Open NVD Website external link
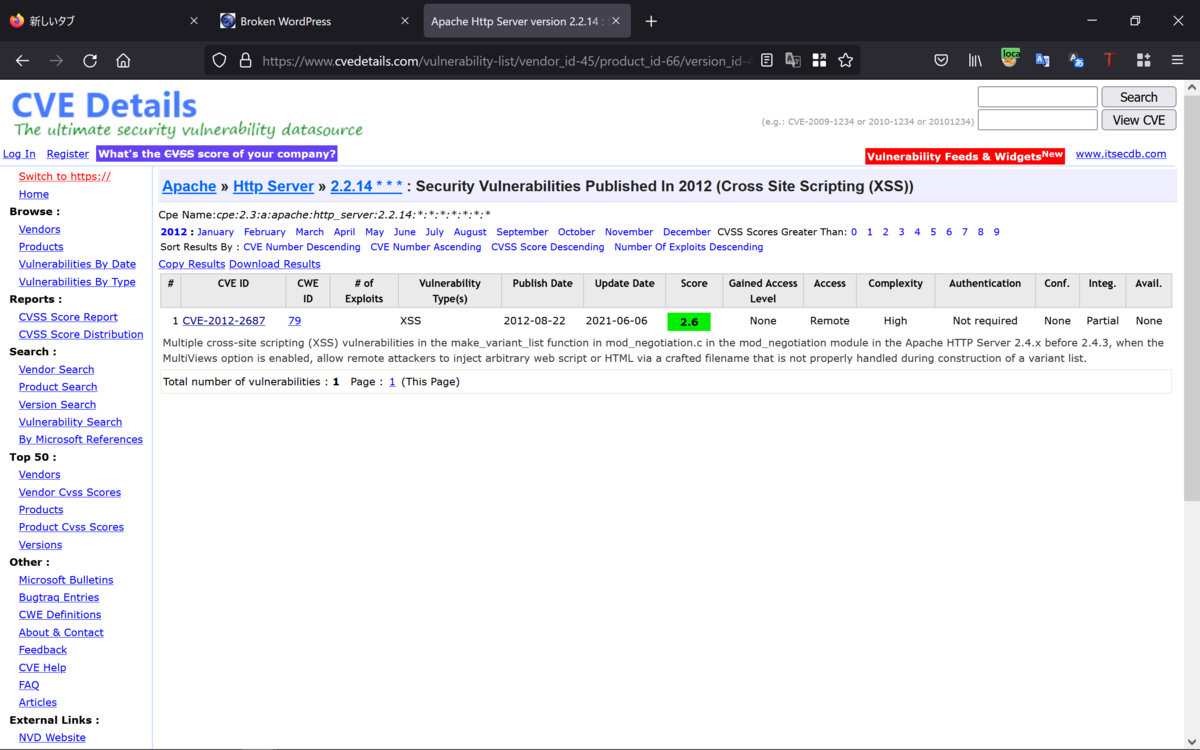Image resolution: width=1200 pixels, height=750 pixels. click(52, 738)
